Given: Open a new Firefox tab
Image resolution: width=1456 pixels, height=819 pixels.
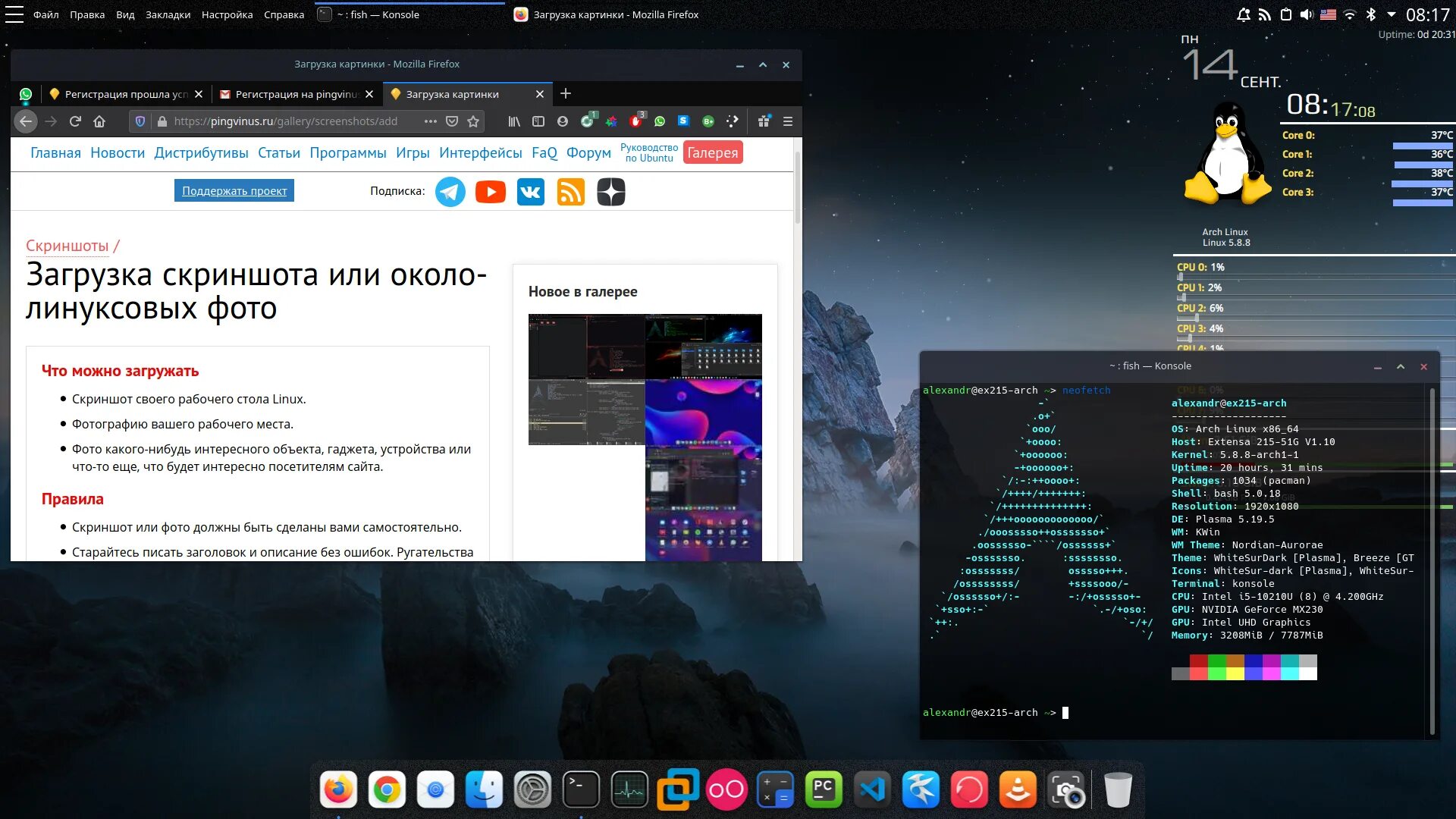Looking at the screenshot, I should tap(566, 93).
